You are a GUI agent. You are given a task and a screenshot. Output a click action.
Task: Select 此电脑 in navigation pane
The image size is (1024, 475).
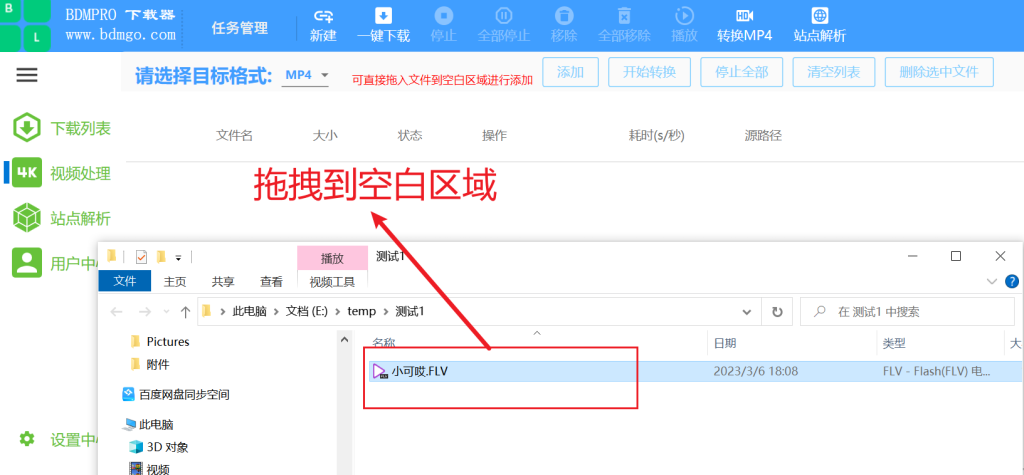148,425
